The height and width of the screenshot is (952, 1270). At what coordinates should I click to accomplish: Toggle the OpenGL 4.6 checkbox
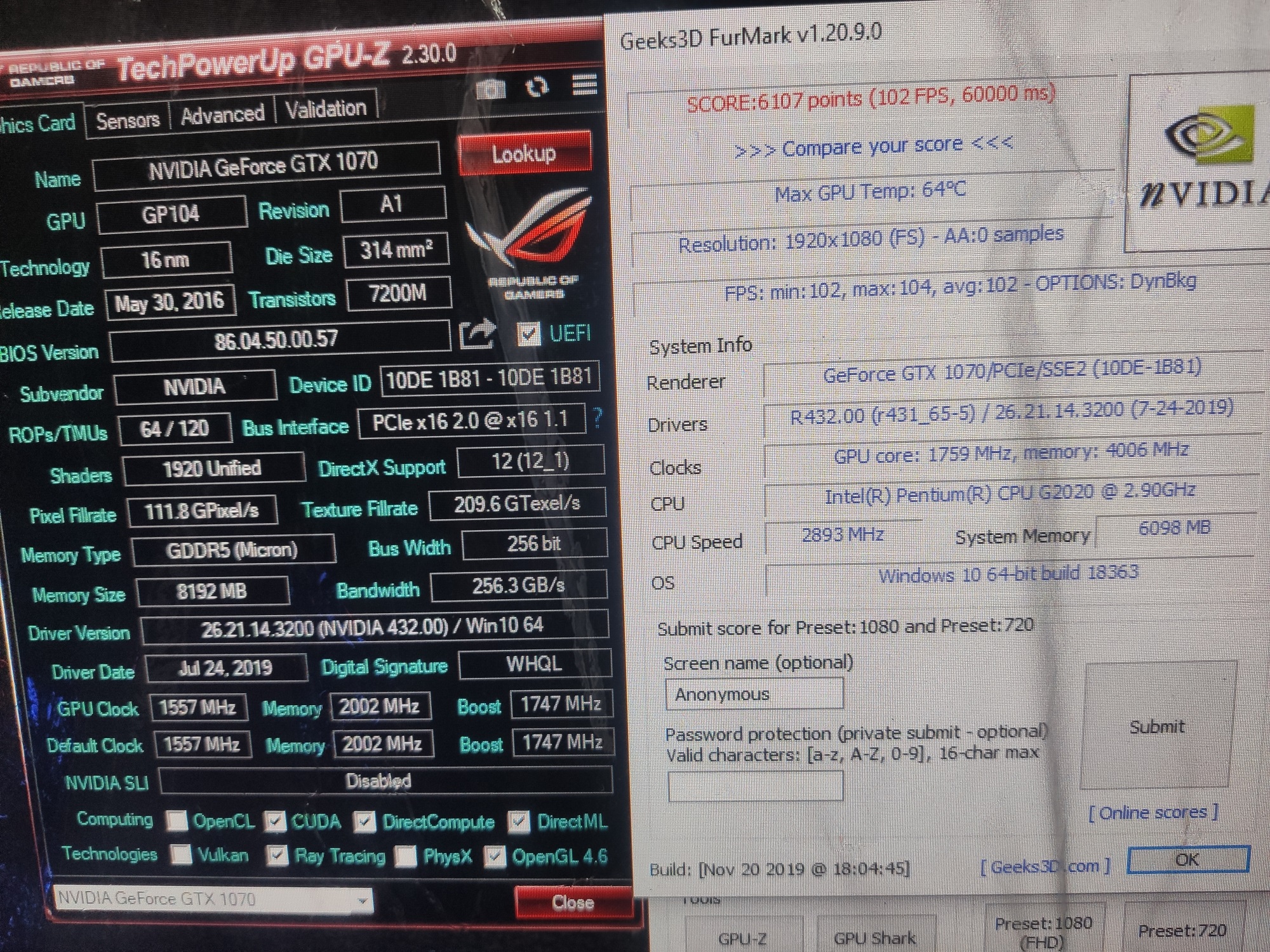point(495,856)
